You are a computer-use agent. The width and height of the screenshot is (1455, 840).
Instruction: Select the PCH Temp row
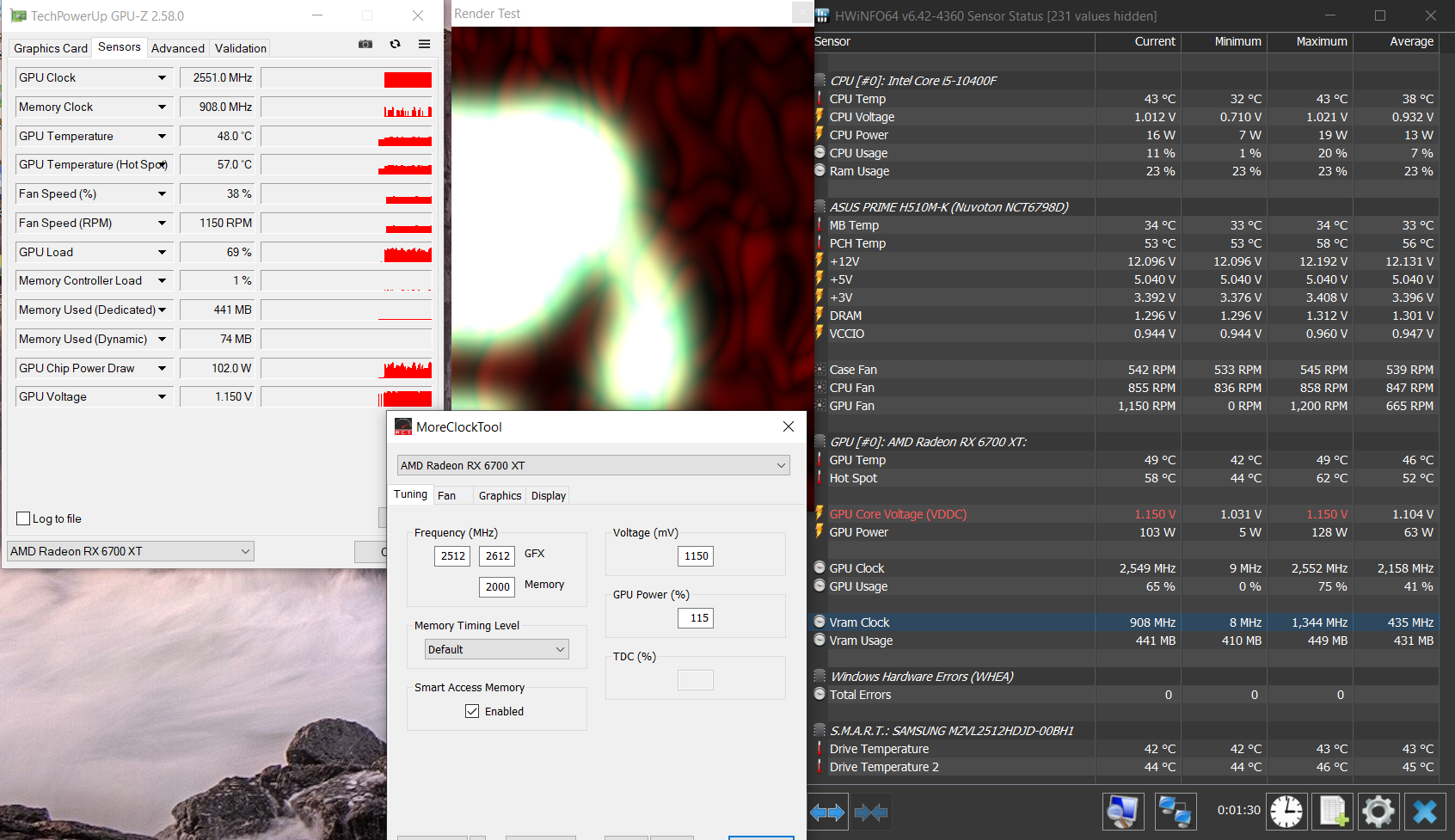[x=1126, y=242]
